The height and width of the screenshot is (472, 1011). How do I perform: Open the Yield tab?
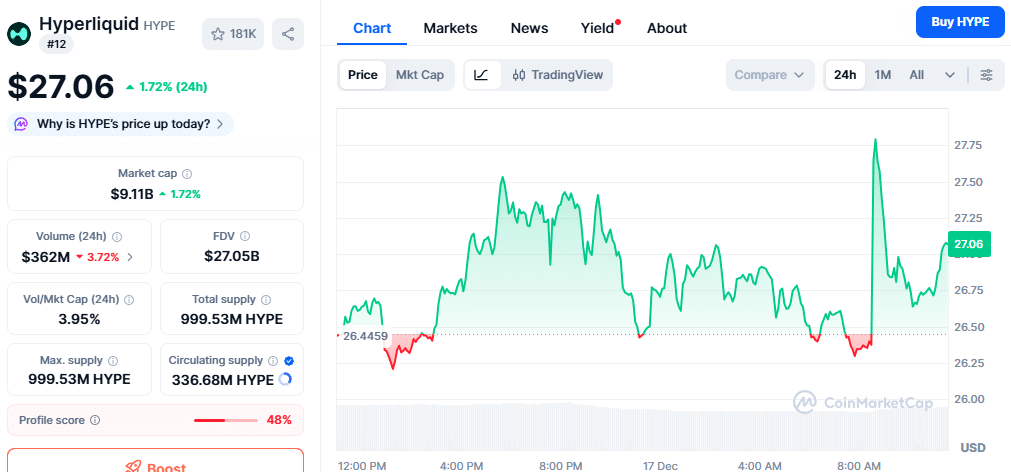pyautogui.click(x=598, y=28)
